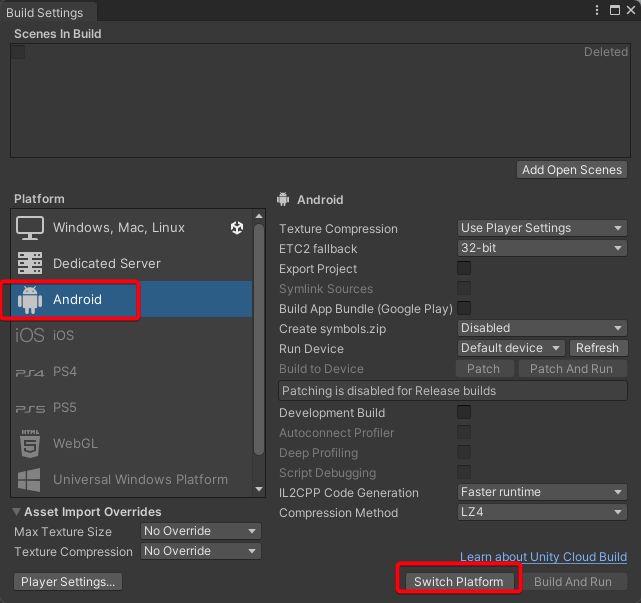Open the Compression Method dropdown
Image resolution: width=641 pixels, height=603 pixels.
(542, 512)
